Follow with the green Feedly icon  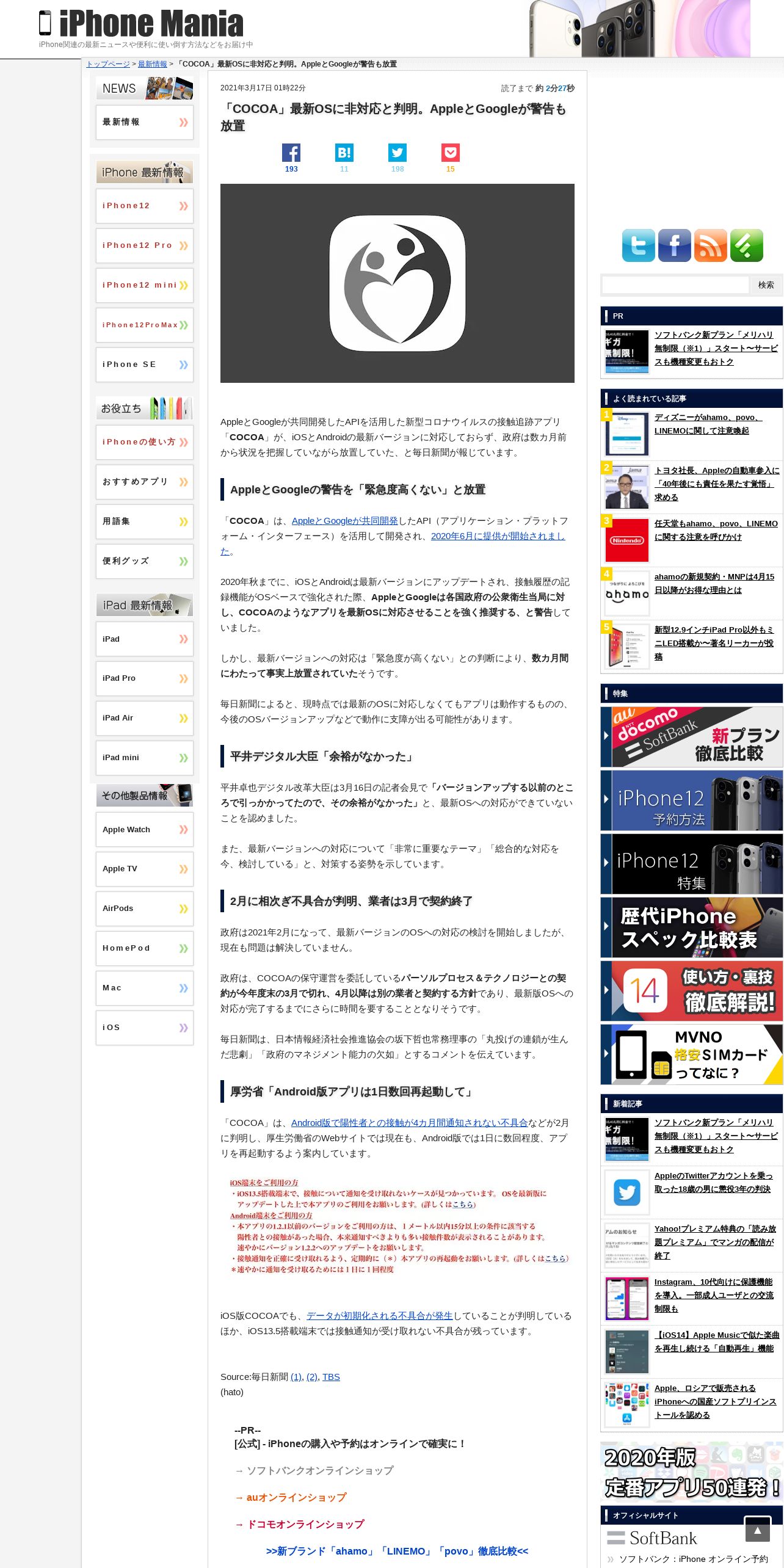pos(746,245)
